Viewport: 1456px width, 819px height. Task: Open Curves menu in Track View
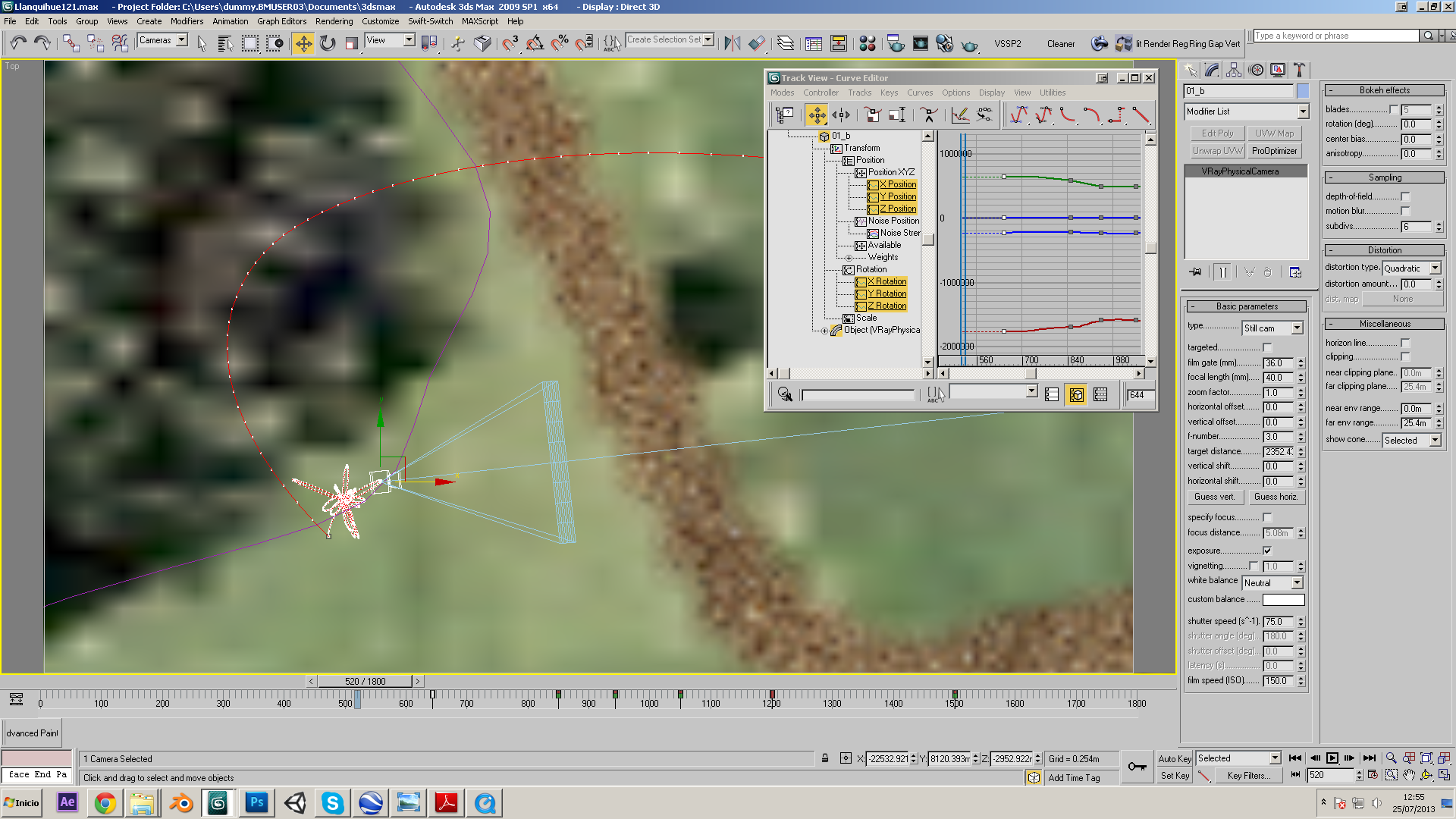point(919,93)
